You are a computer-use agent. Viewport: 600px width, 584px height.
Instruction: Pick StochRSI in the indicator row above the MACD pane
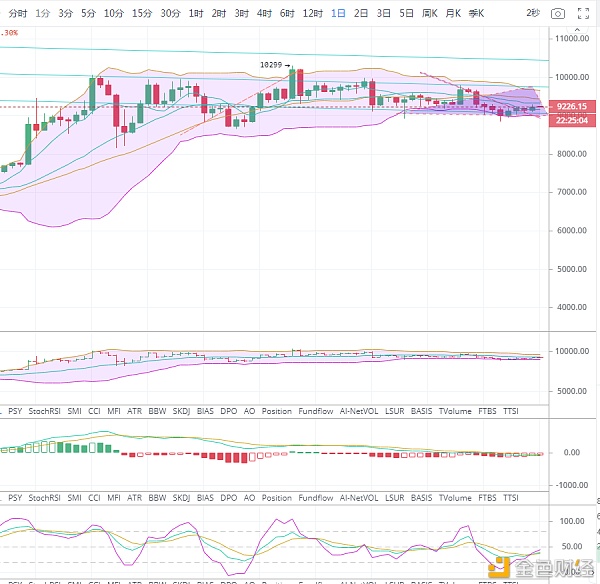click(x=44, y=411)
